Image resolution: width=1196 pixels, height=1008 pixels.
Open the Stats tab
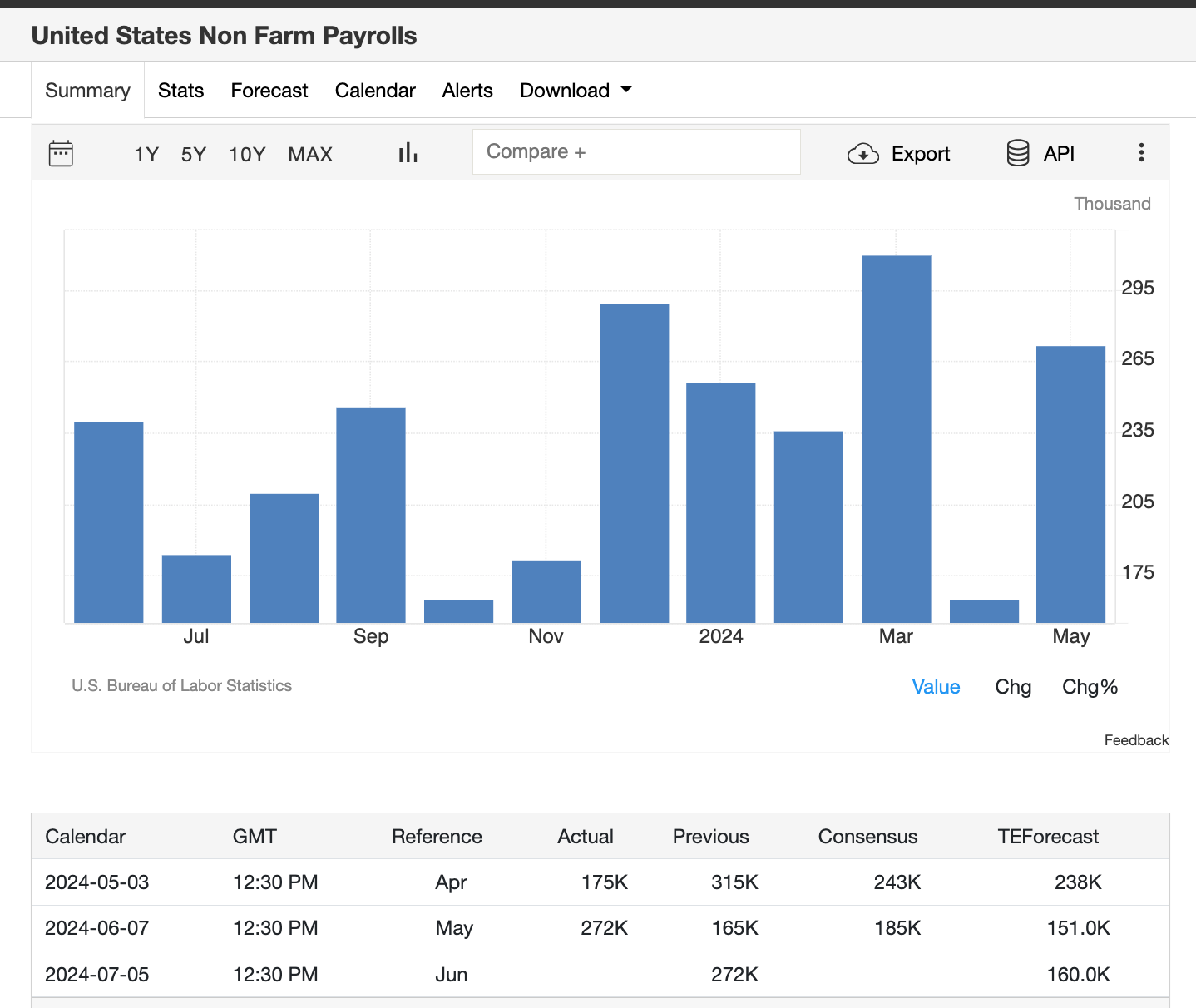(180, 91)
